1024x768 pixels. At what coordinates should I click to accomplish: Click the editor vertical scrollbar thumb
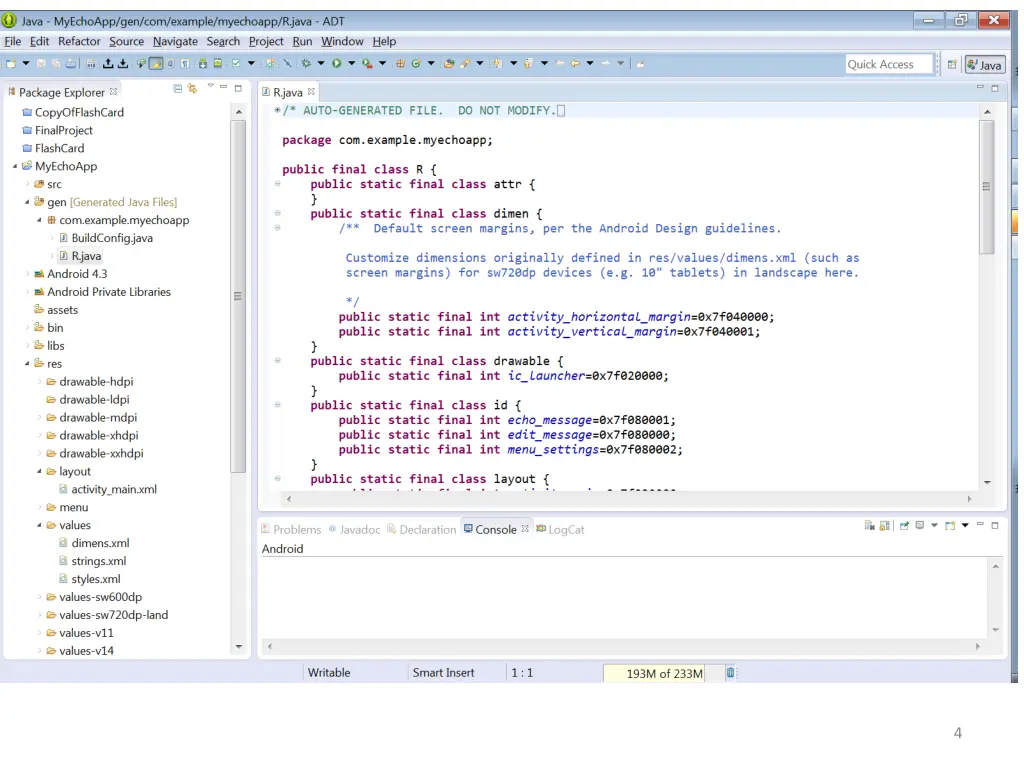tap(986, 187)
